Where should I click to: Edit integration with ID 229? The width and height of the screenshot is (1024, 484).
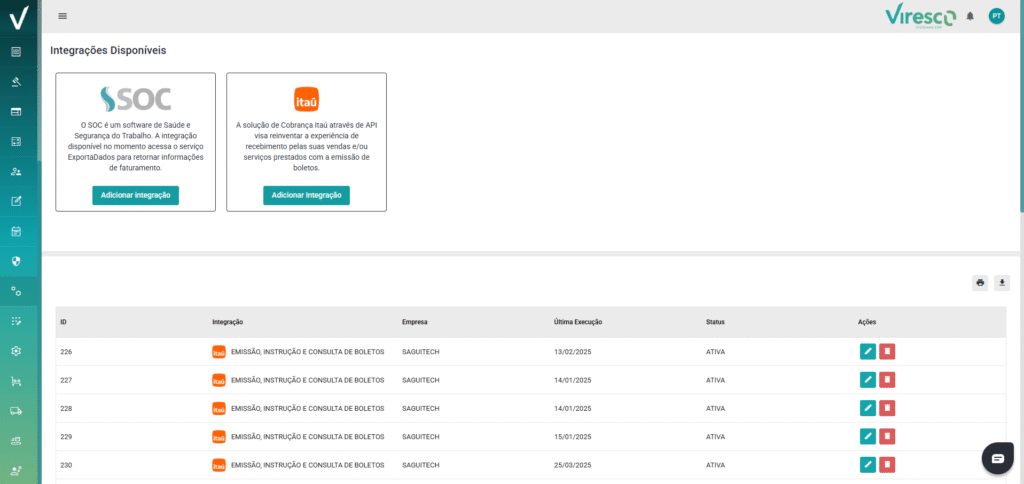click(867, 437)
